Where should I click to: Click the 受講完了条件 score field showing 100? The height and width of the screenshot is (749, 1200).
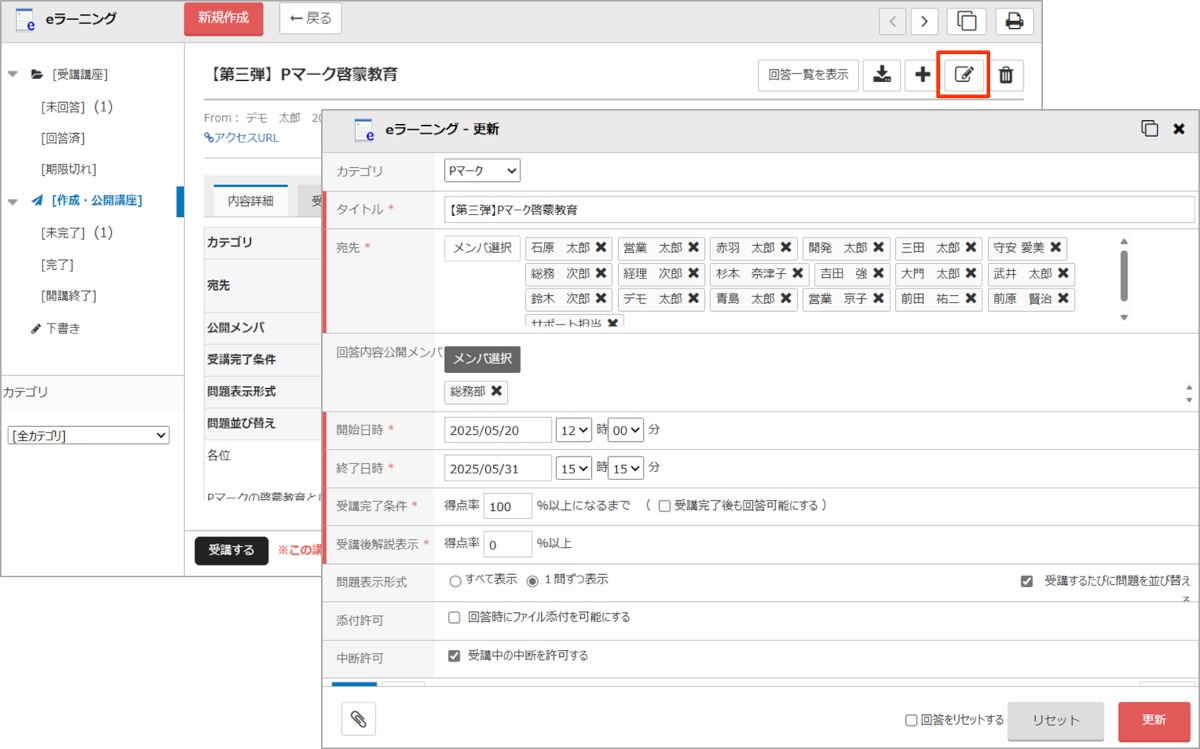(x=508, y=507)
